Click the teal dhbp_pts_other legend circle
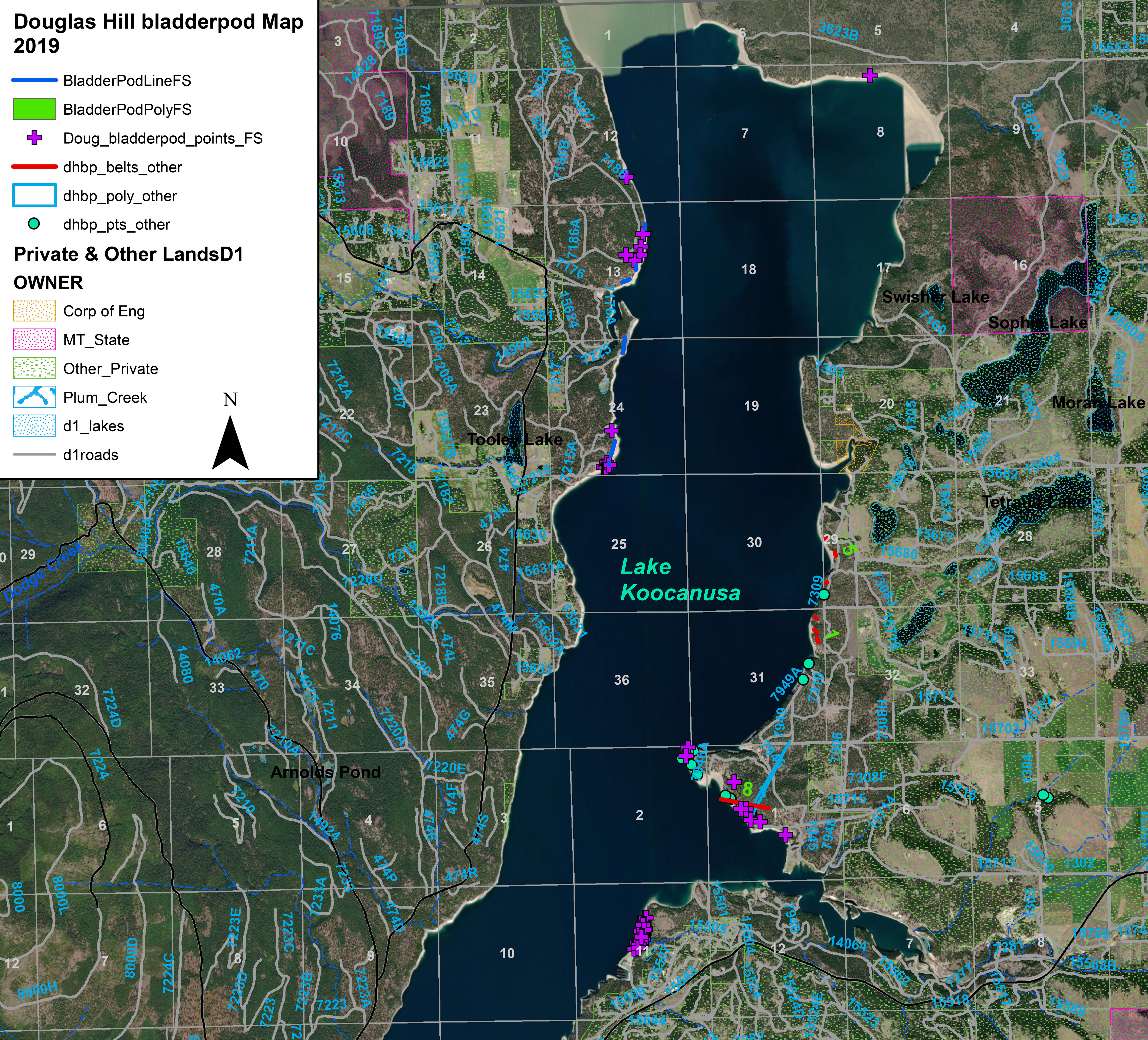This screenshot has height=1040, width=1148. tap(34, 224)
